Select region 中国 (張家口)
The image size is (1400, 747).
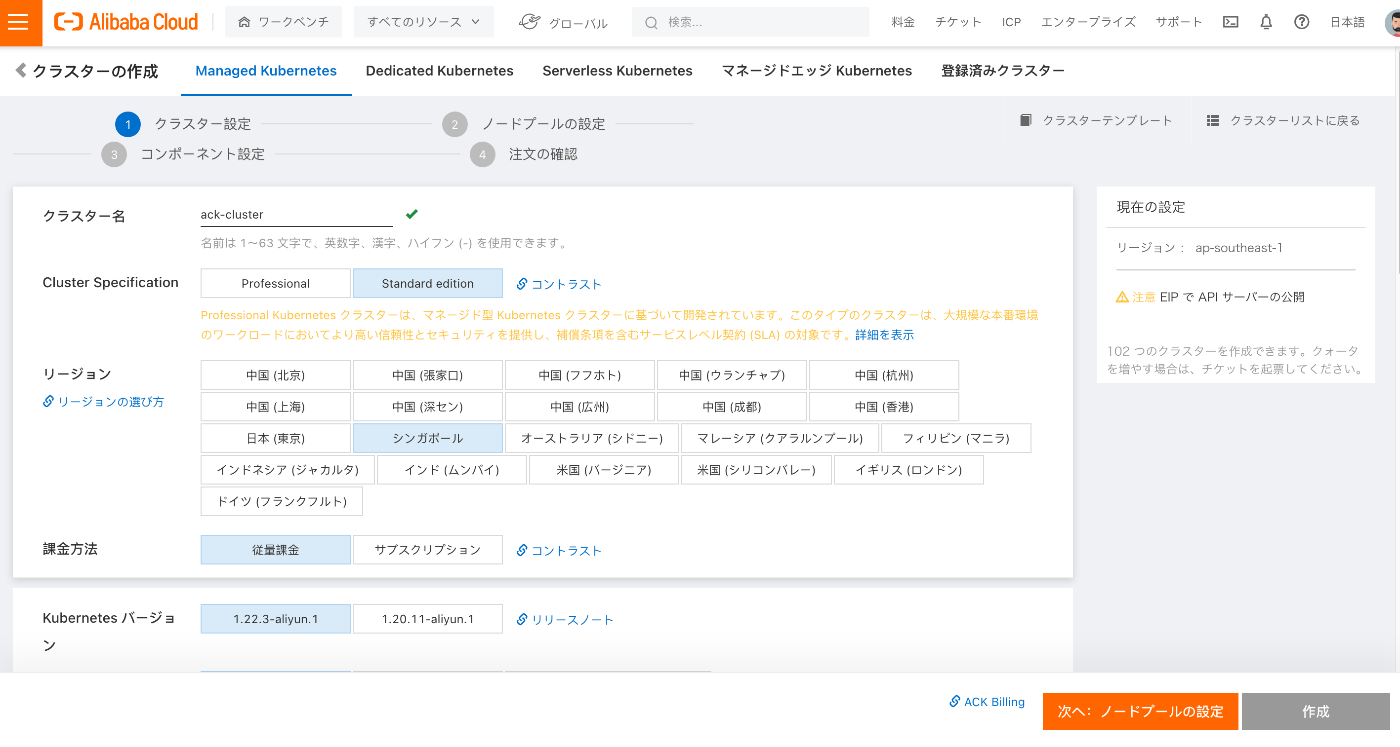point(428,375)
